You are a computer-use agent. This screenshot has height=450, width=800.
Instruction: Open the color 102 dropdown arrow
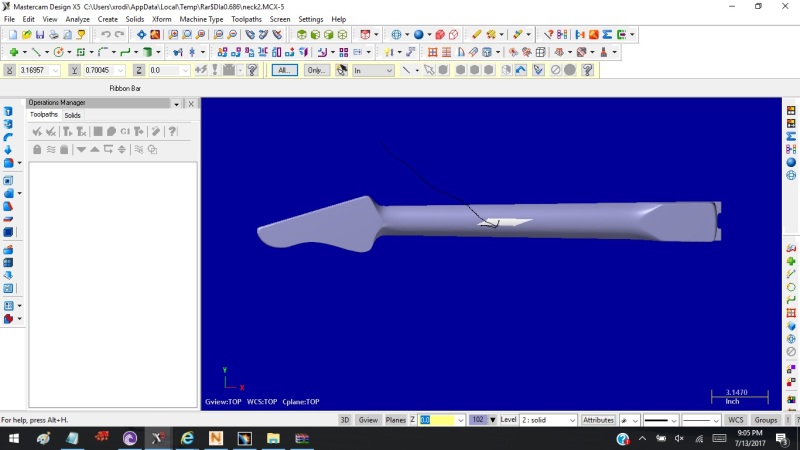[492, 420]
